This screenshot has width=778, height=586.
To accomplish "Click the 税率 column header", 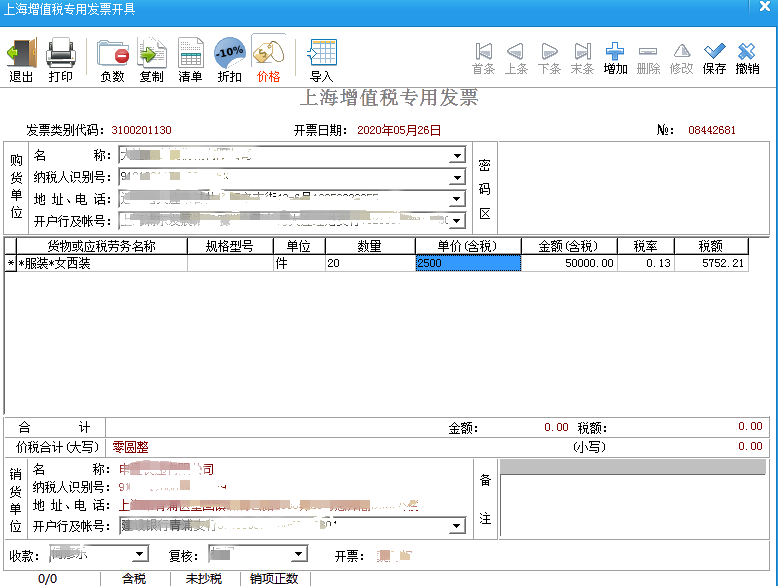I will coord(645,246).
